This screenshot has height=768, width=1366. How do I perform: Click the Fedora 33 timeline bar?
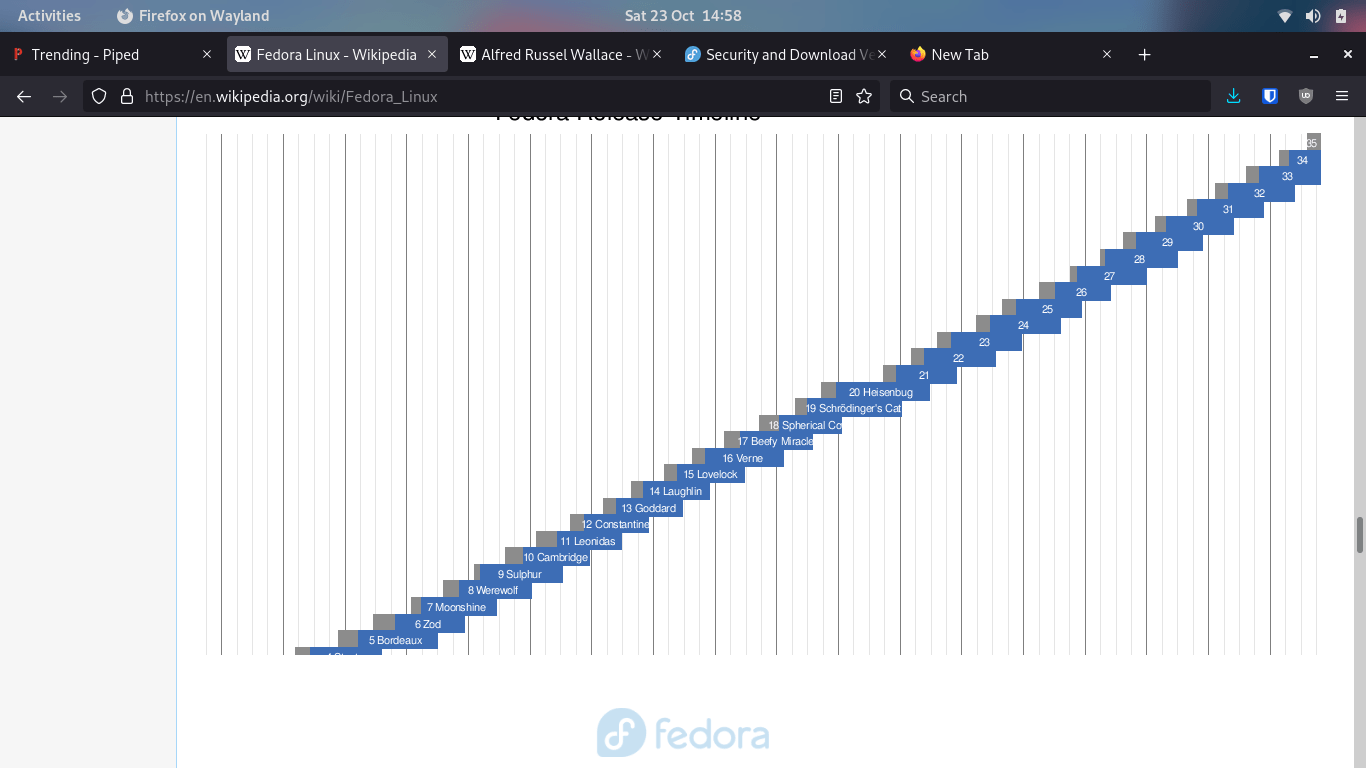click(x=1290, y=176)
